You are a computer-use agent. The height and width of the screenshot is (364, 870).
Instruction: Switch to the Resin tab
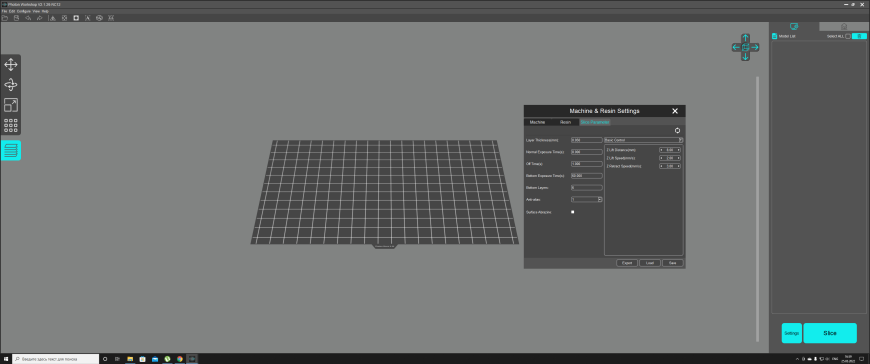pyautogui.click(x=565, y=122)
